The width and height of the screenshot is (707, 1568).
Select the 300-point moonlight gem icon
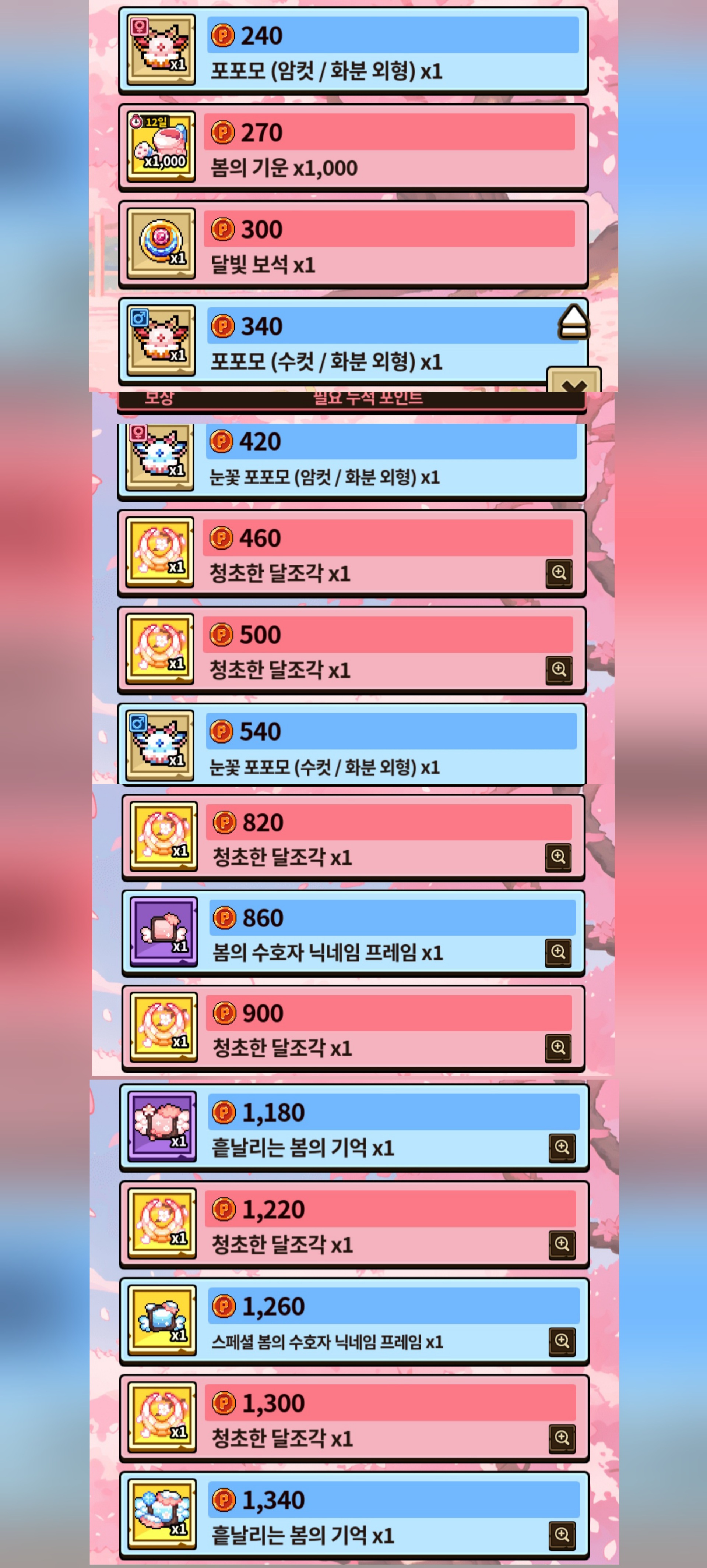point(161,243)
